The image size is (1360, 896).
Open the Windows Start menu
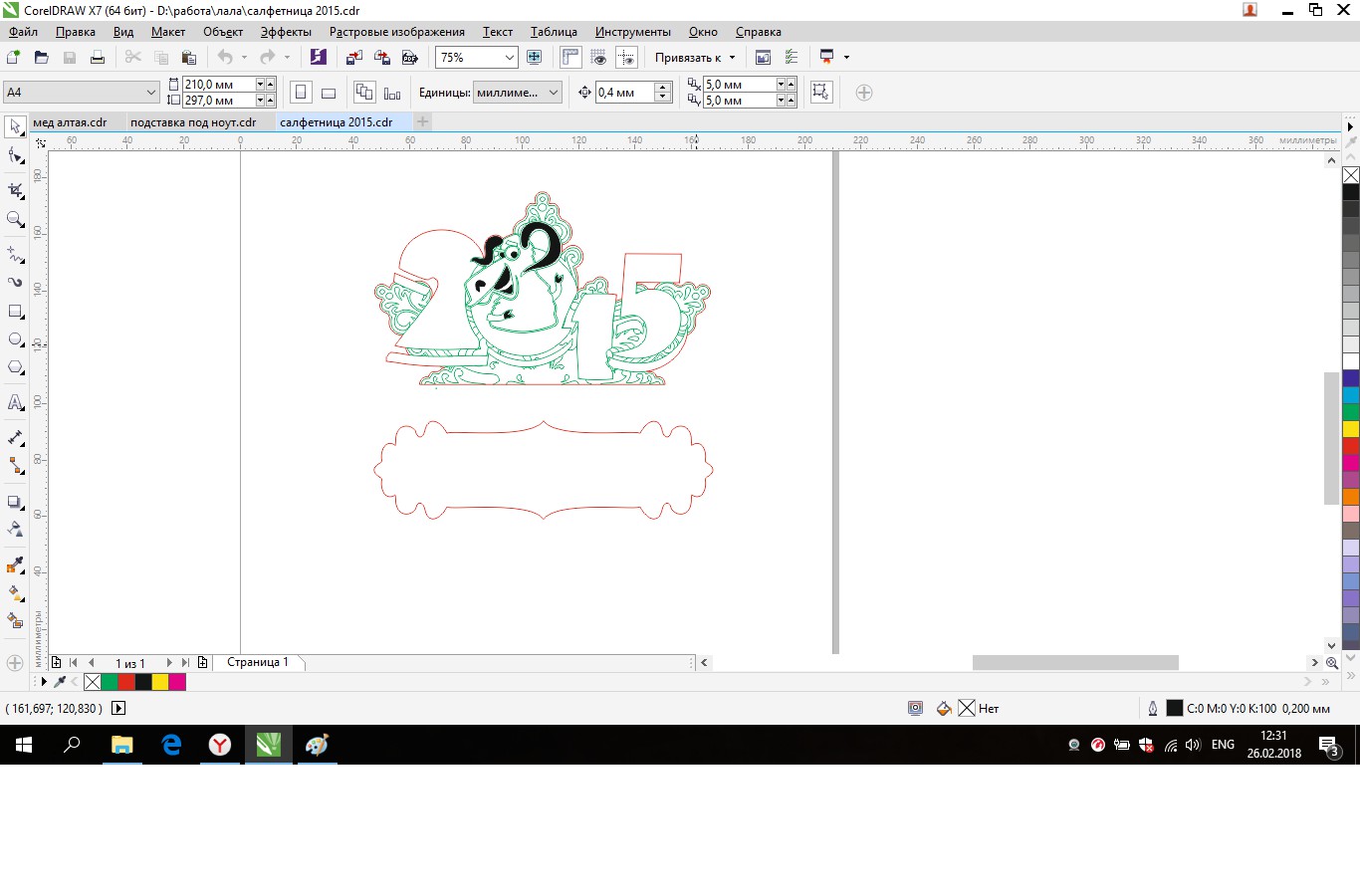(24, 745)
